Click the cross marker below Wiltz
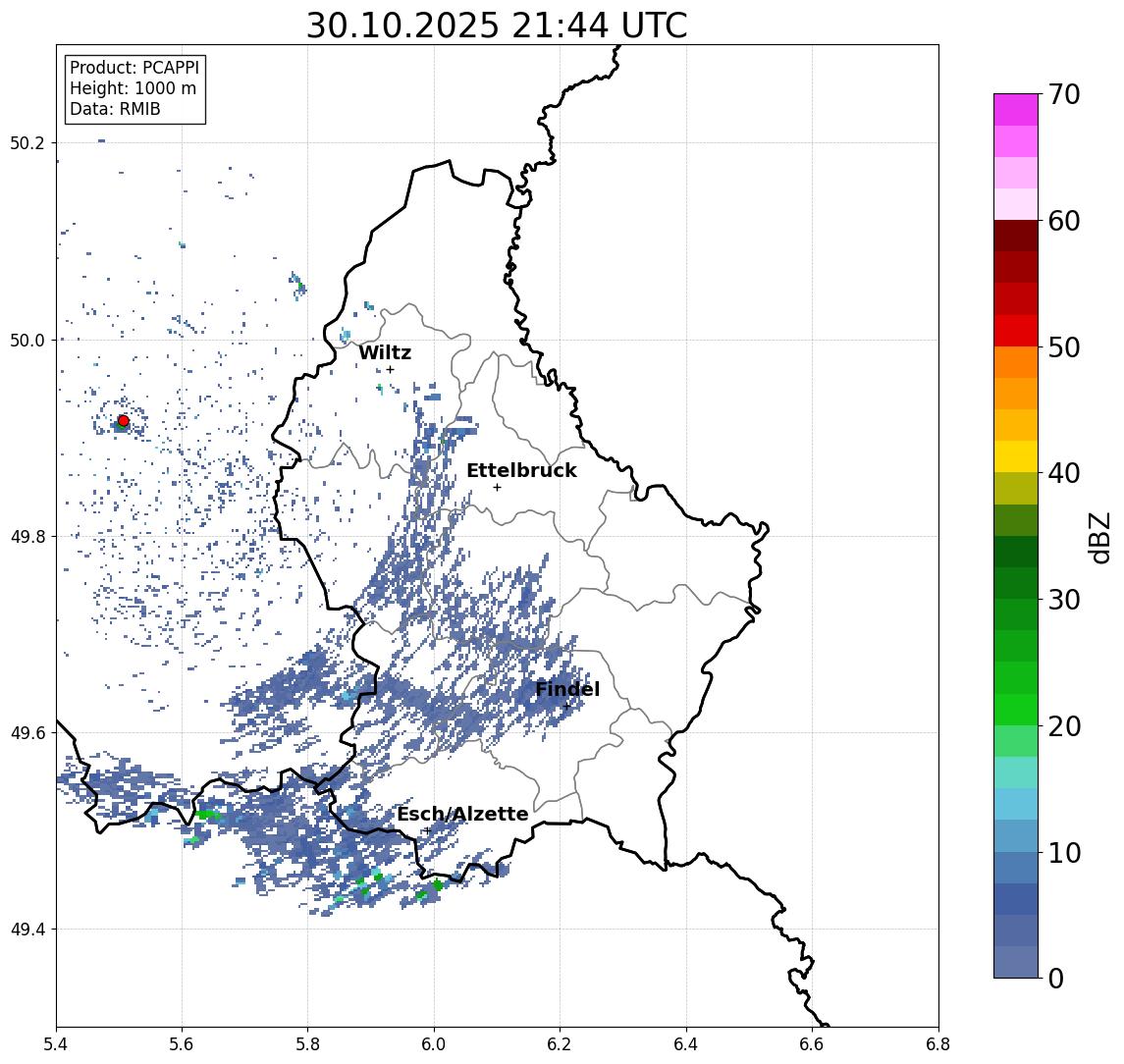Viewport: 1124px width, 1064px height. click(x=390, y=369)
